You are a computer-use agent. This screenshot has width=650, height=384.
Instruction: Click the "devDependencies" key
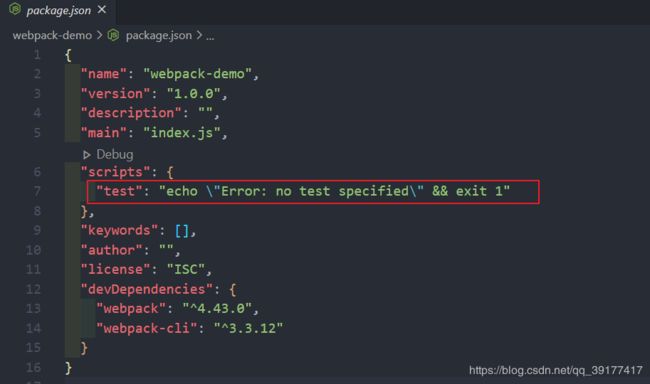(x=147, y=289)
